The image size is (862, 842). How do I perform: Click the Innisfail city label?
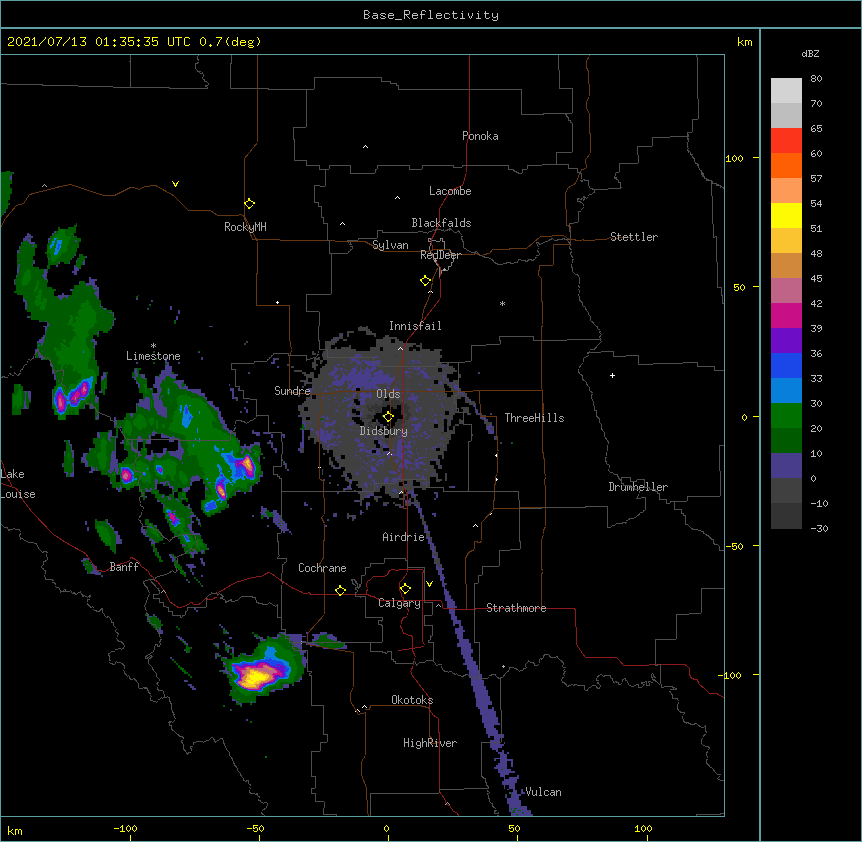pyautogui.click(x=415, y=326)
